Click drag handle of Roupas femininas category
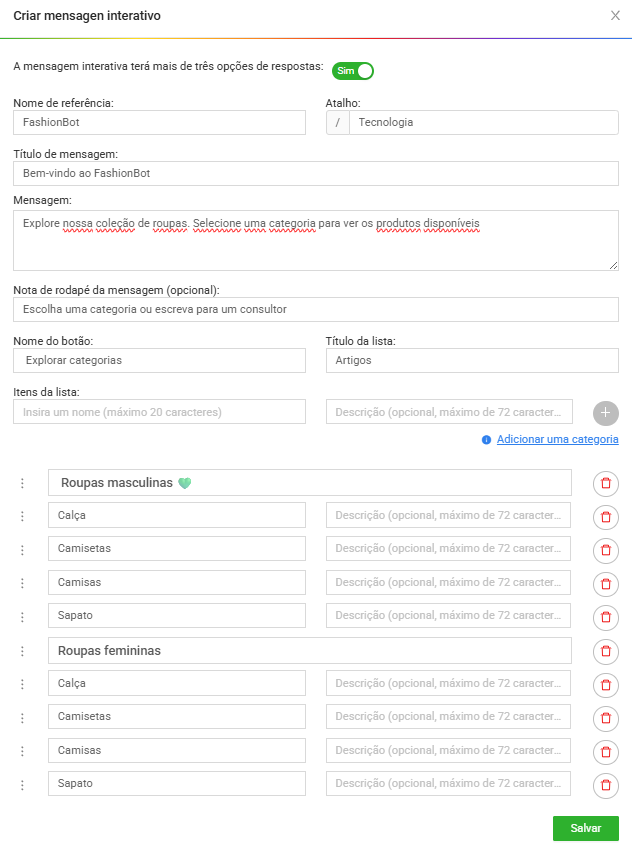Screen dimensions: 632x847 [x=22, y=651]
